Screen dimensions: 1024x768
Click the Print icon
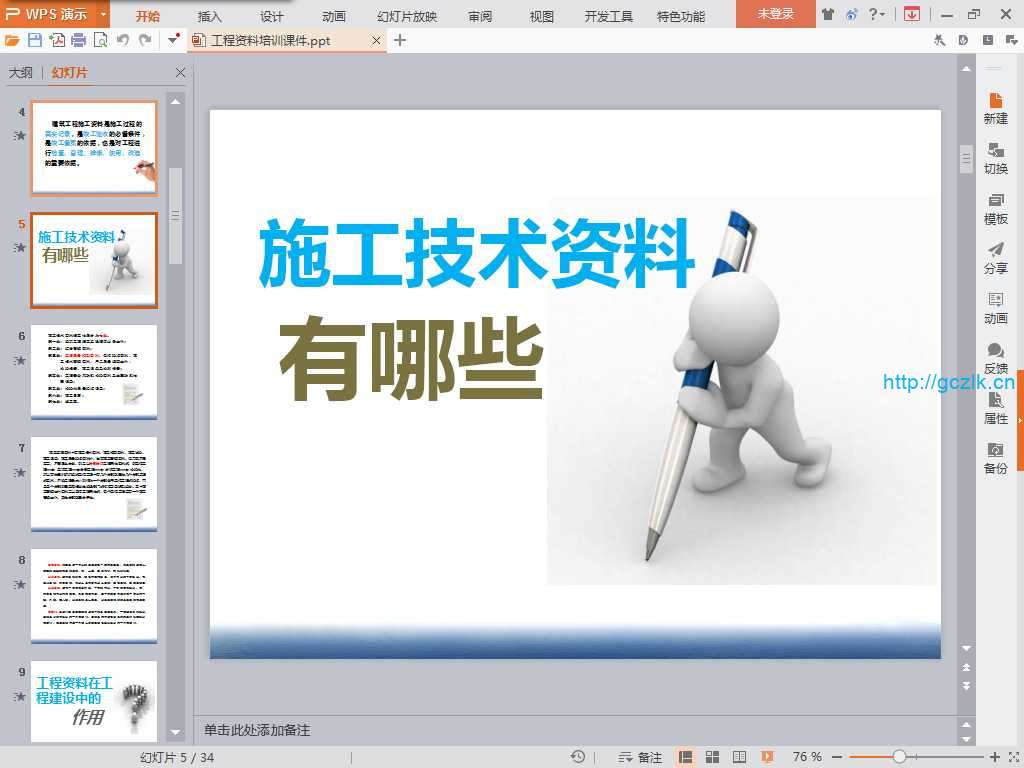click(78, 40)
